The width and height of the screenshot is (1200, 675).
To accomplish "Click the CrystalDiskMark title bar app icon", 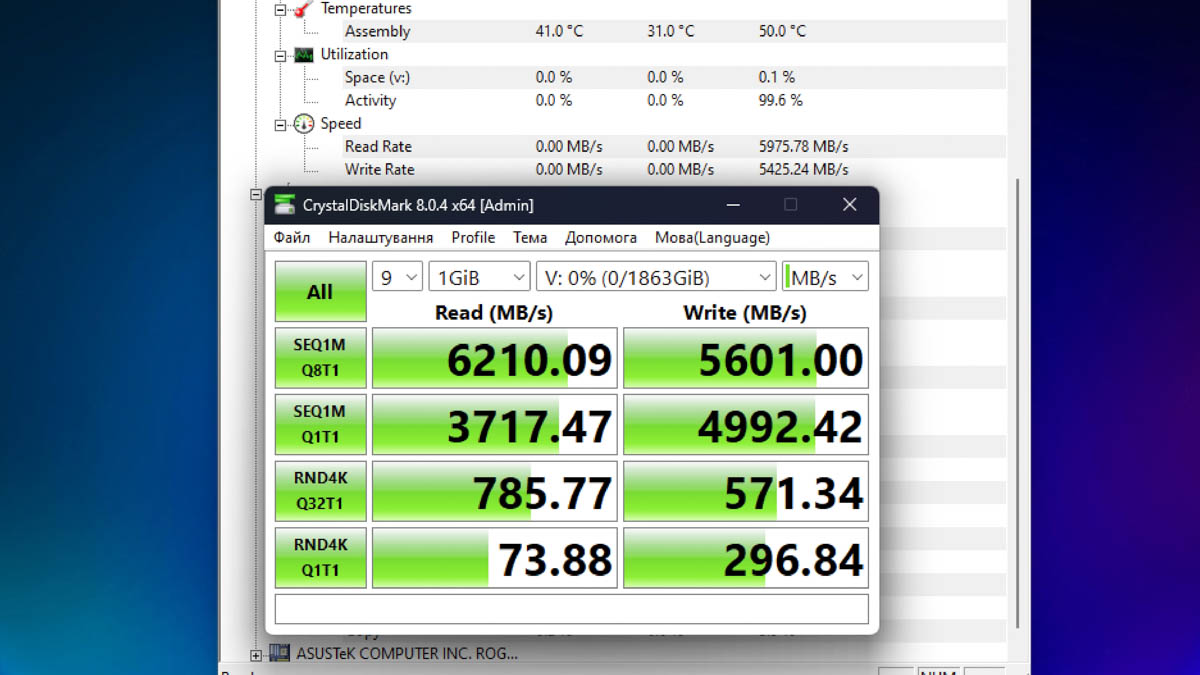I will 285,205.
